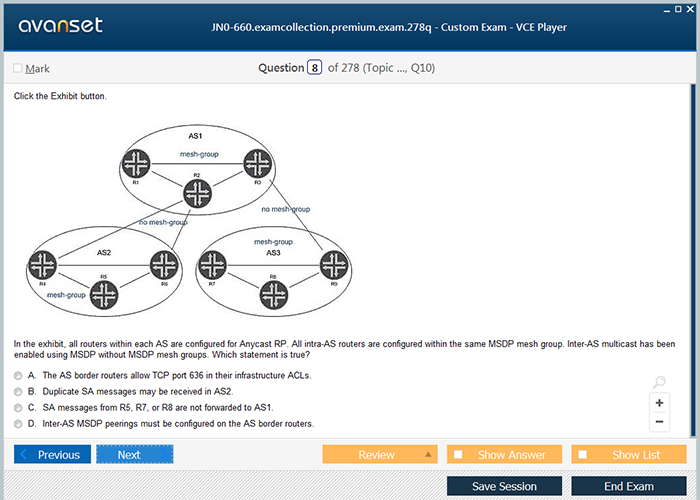Viewport: 700px width, 500px height.
Task: Expand the Review arrow menu
Action: (428, 454)
